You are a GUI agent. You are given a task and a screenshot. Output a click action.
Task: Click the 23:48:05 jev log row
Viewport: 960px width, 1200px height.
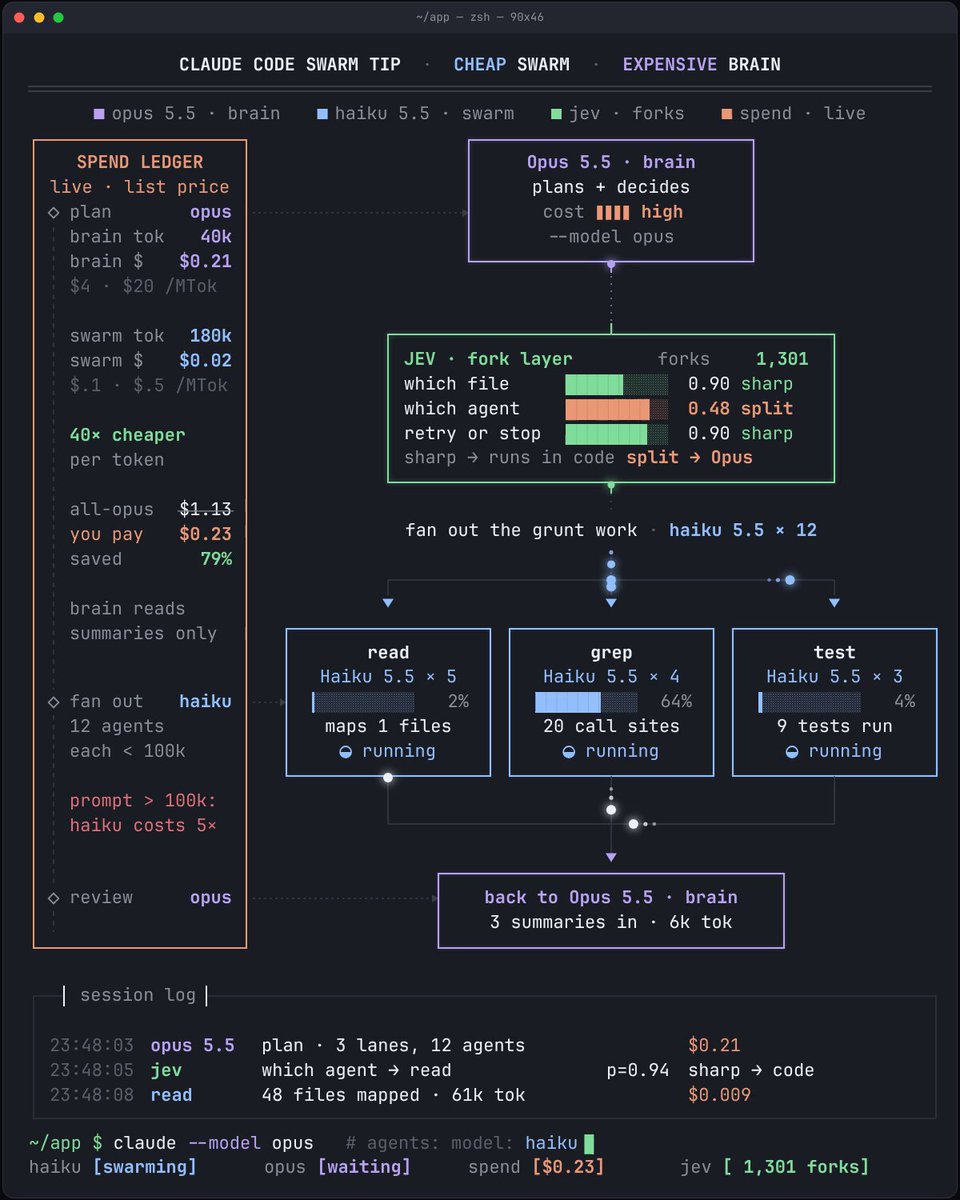pos(432,1071)
